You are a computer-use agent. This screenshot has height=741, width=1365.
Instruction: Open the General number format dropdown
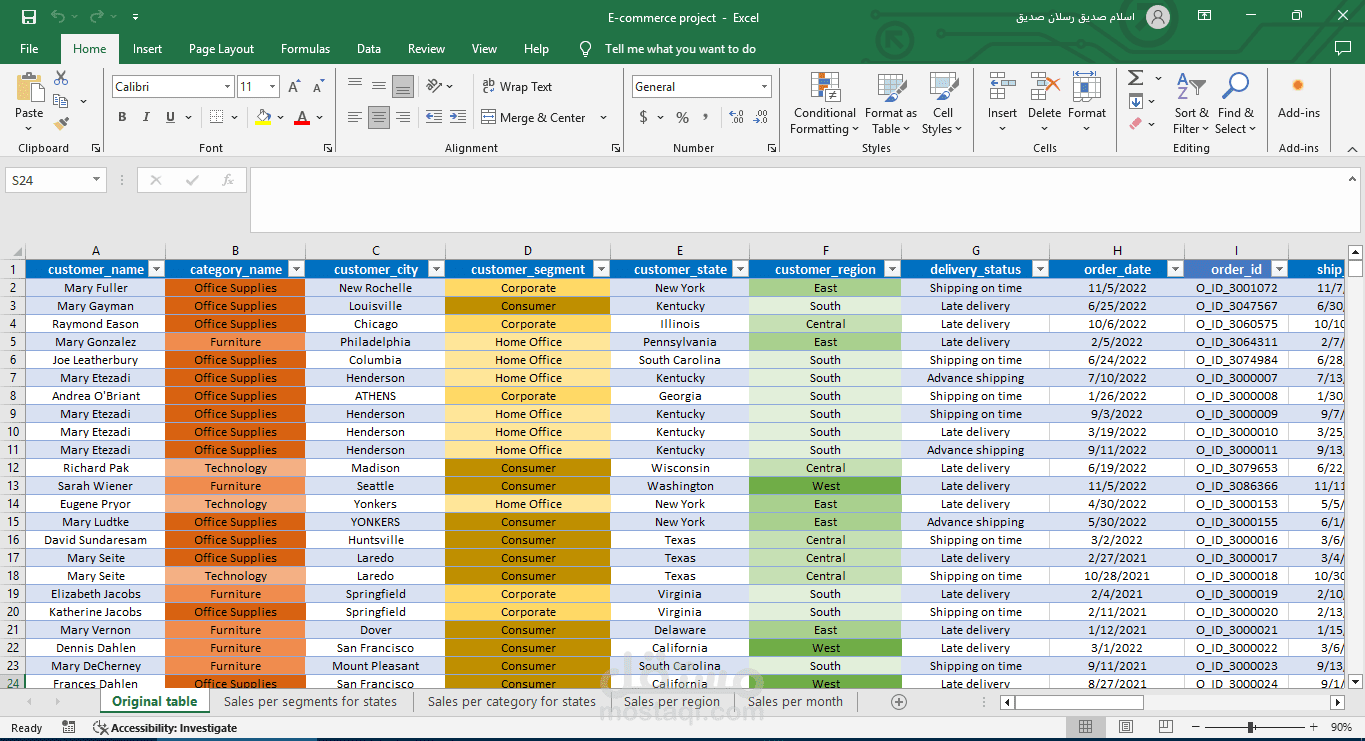[x=764, y=87]
